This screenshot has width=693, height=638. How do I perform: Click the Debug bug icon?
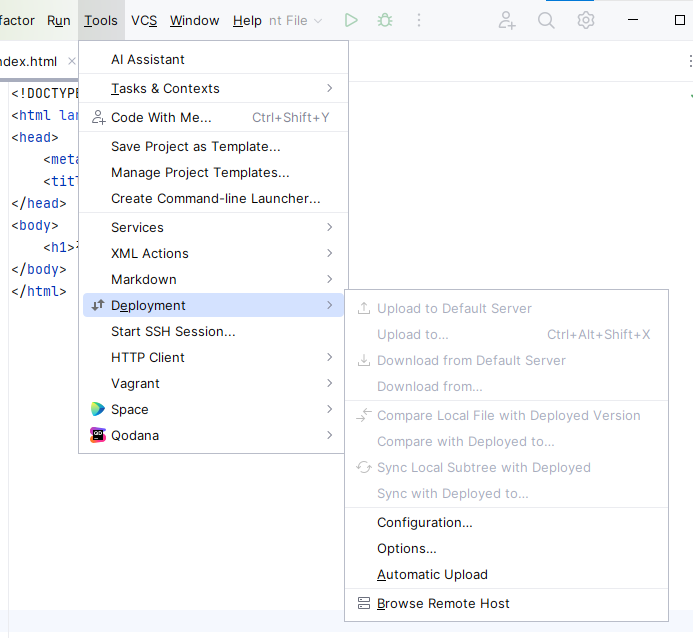click(385, 20)
